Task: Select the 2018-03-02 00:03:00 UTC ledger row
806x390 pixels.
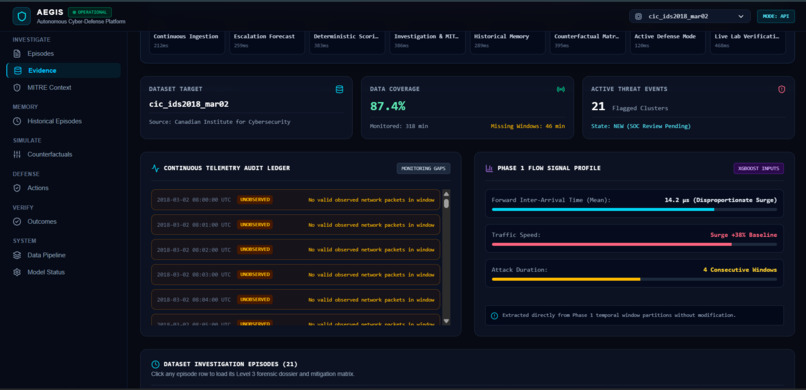Action: tap(296, 274)
